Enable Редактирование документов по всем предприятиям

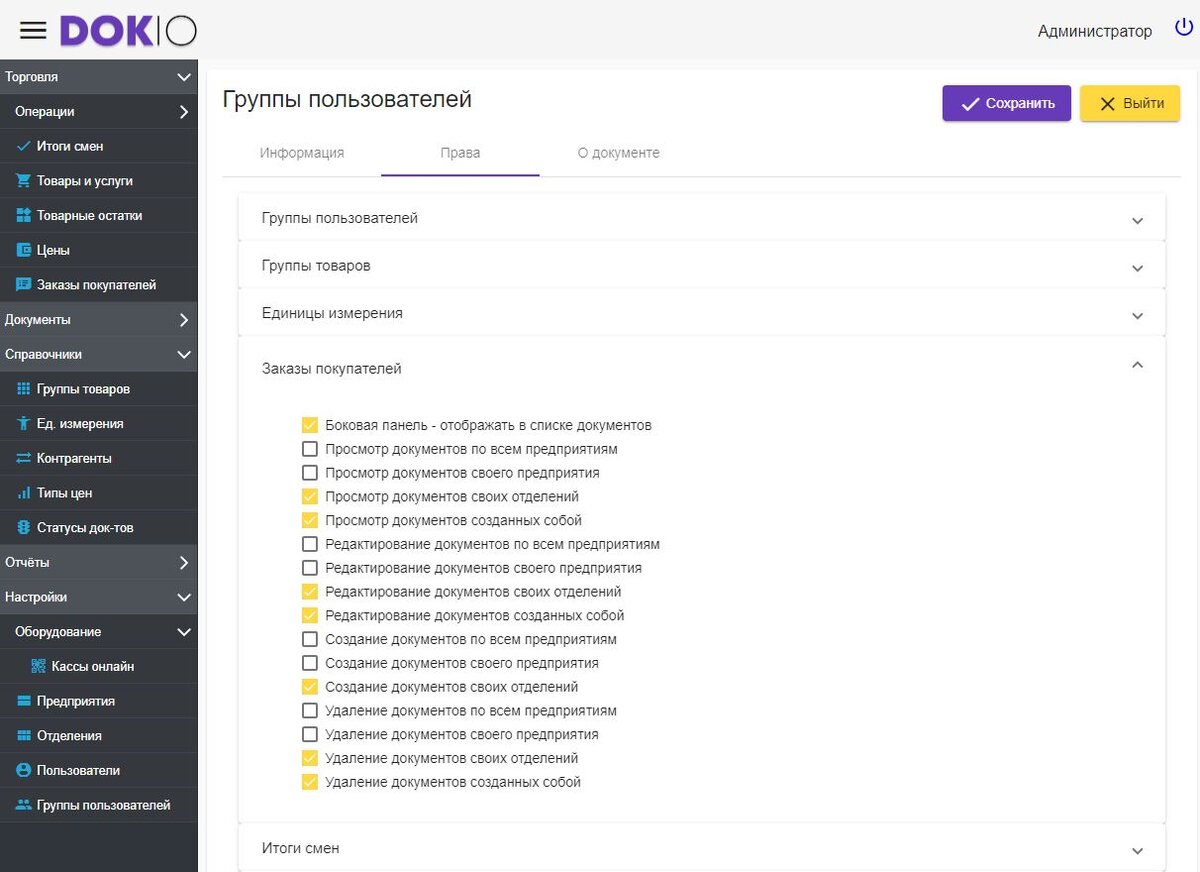coord(310,544)
